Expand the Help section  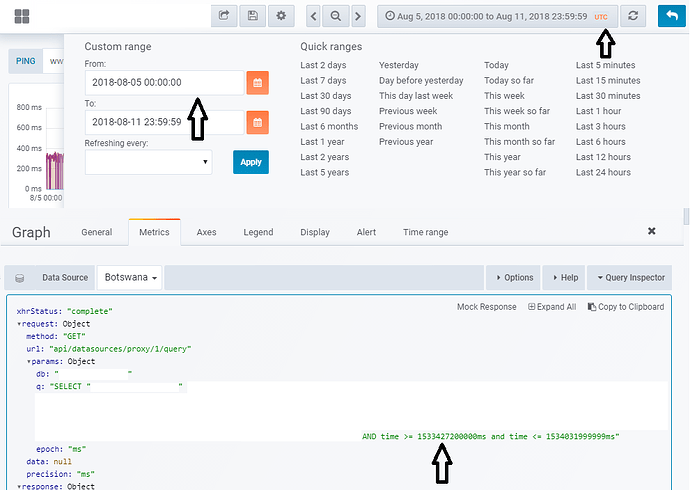coord(564,278)
